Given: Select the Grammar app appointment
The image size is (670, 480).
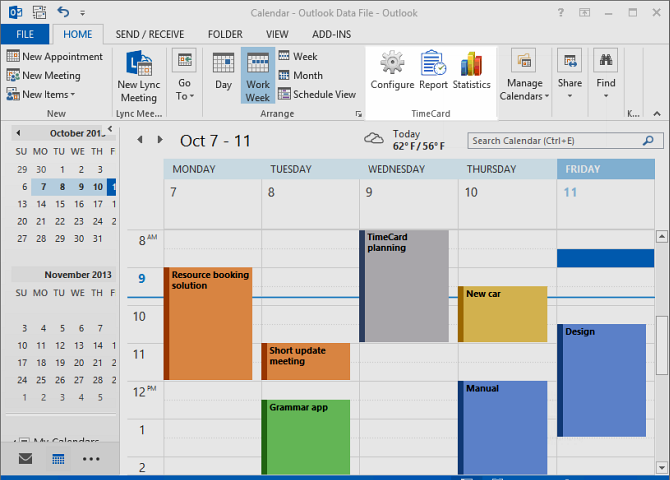Looking at the screenshot, I should point(306,437).
